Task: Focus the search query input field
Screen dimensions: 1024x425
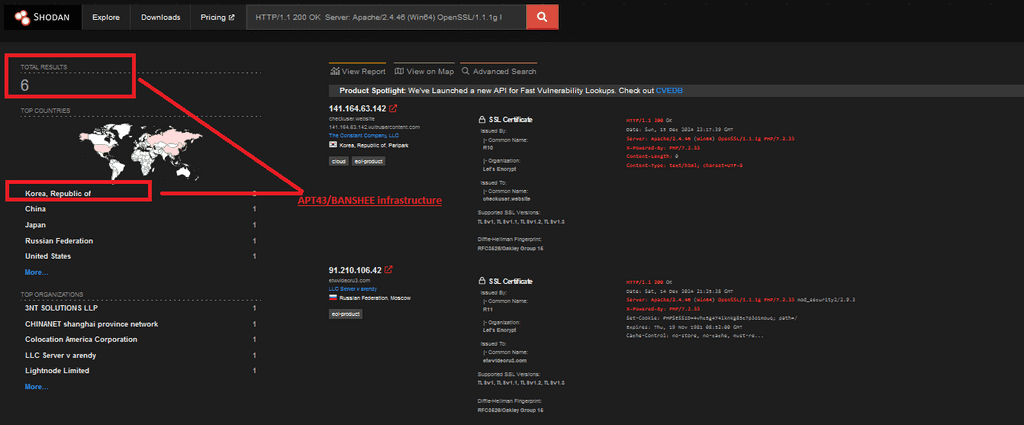Action: (386, 18)
